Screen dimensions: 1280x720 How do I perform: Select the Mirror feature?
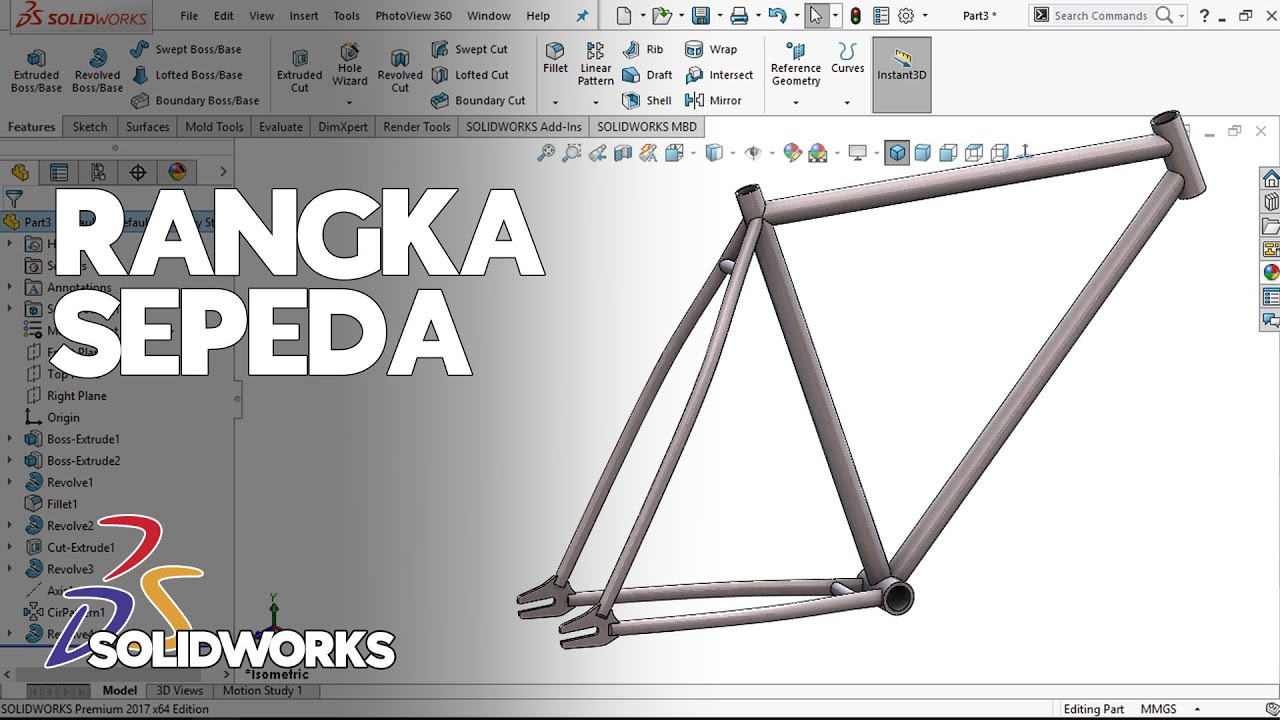[713, 100]
